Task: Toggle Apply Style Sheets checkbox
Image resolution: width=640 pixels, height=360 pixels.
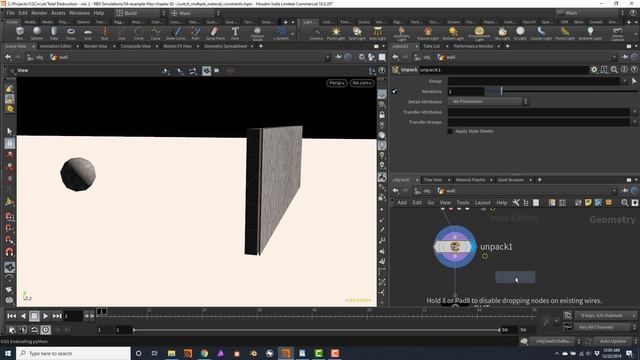Action: [450, 131]
